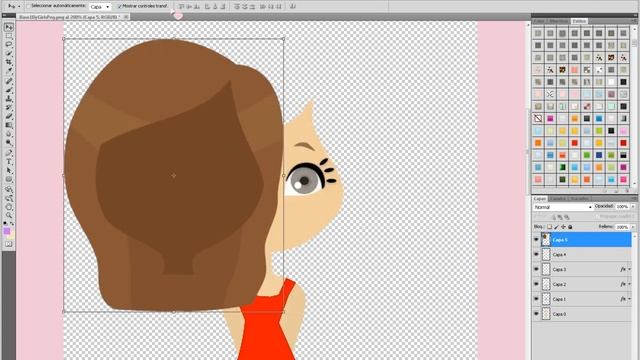Click the Relleno value field
The width and height of the screenshot is (640, 360).
(622, 227)
